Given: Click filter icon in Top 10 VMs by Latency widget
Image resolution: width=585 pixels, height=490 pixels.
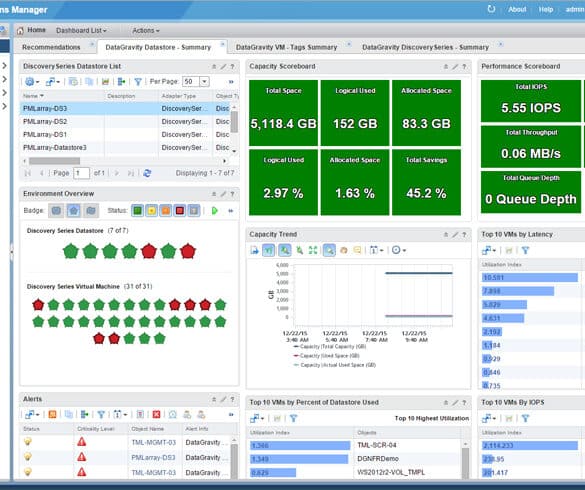Looking at the screenshot, I should pyautogui.click(x=526, y=250).
